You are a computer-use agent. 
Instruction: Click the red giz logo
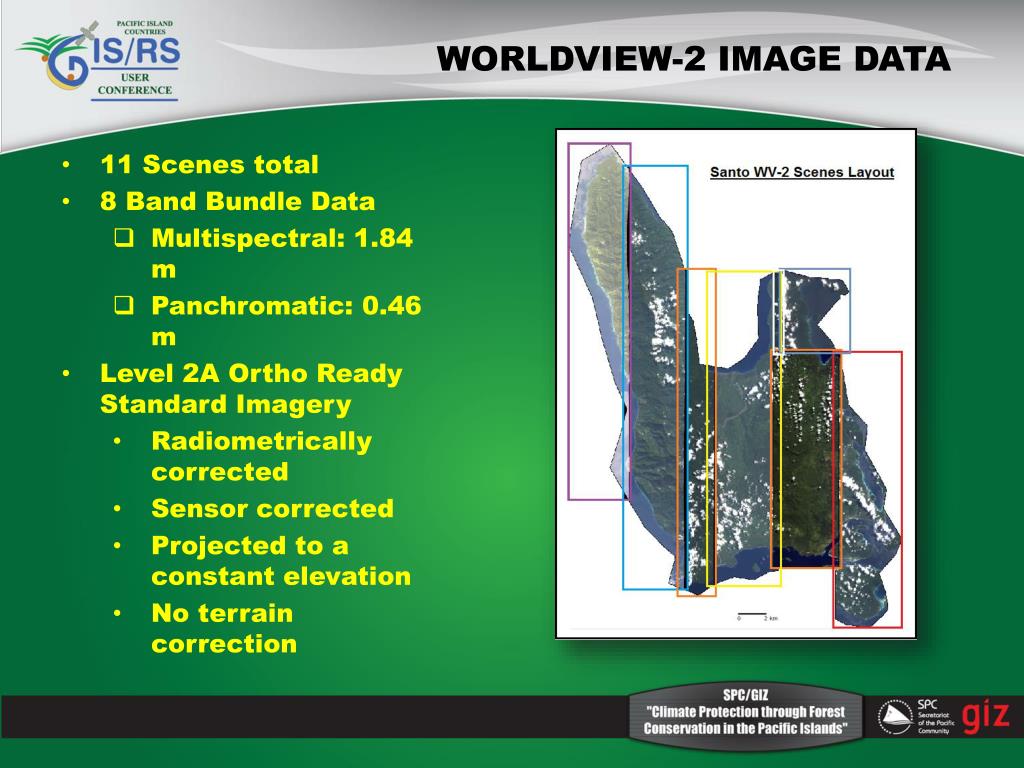pyautogui.click(x=985, y=715)
